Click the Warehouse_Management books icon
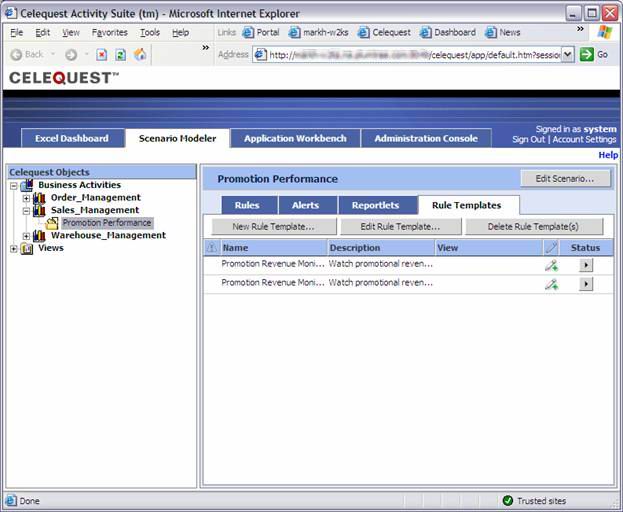 point(39,236)
